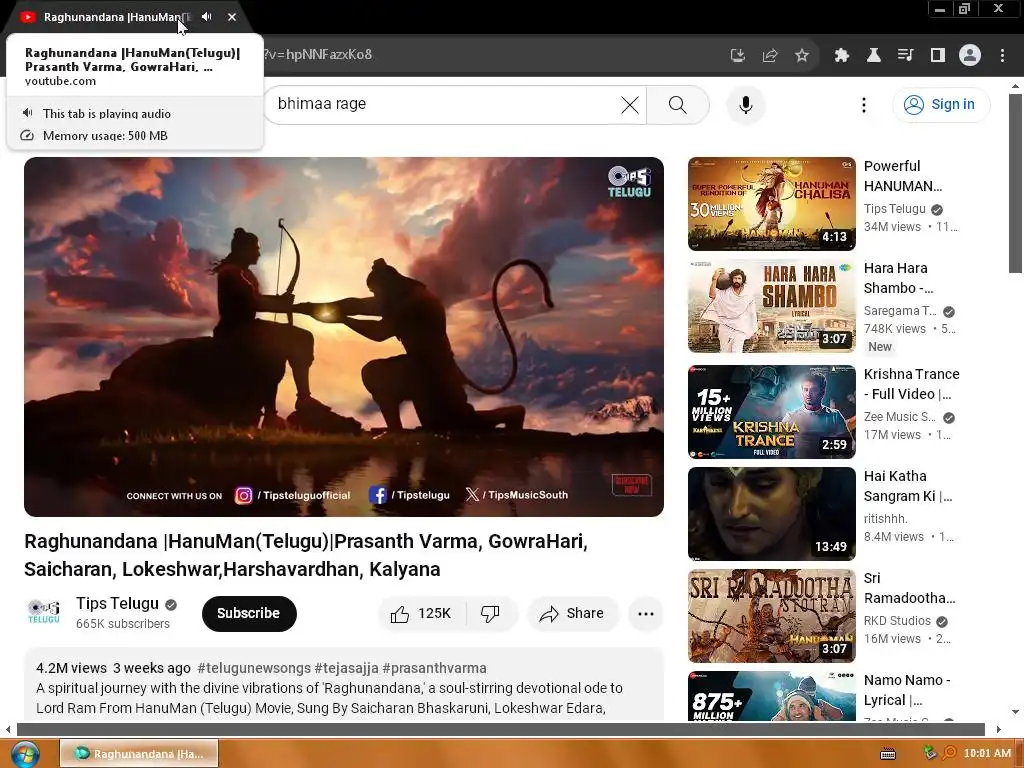
Task: Click the #tejasajja hashtag
Action: [x=346, y=668]
